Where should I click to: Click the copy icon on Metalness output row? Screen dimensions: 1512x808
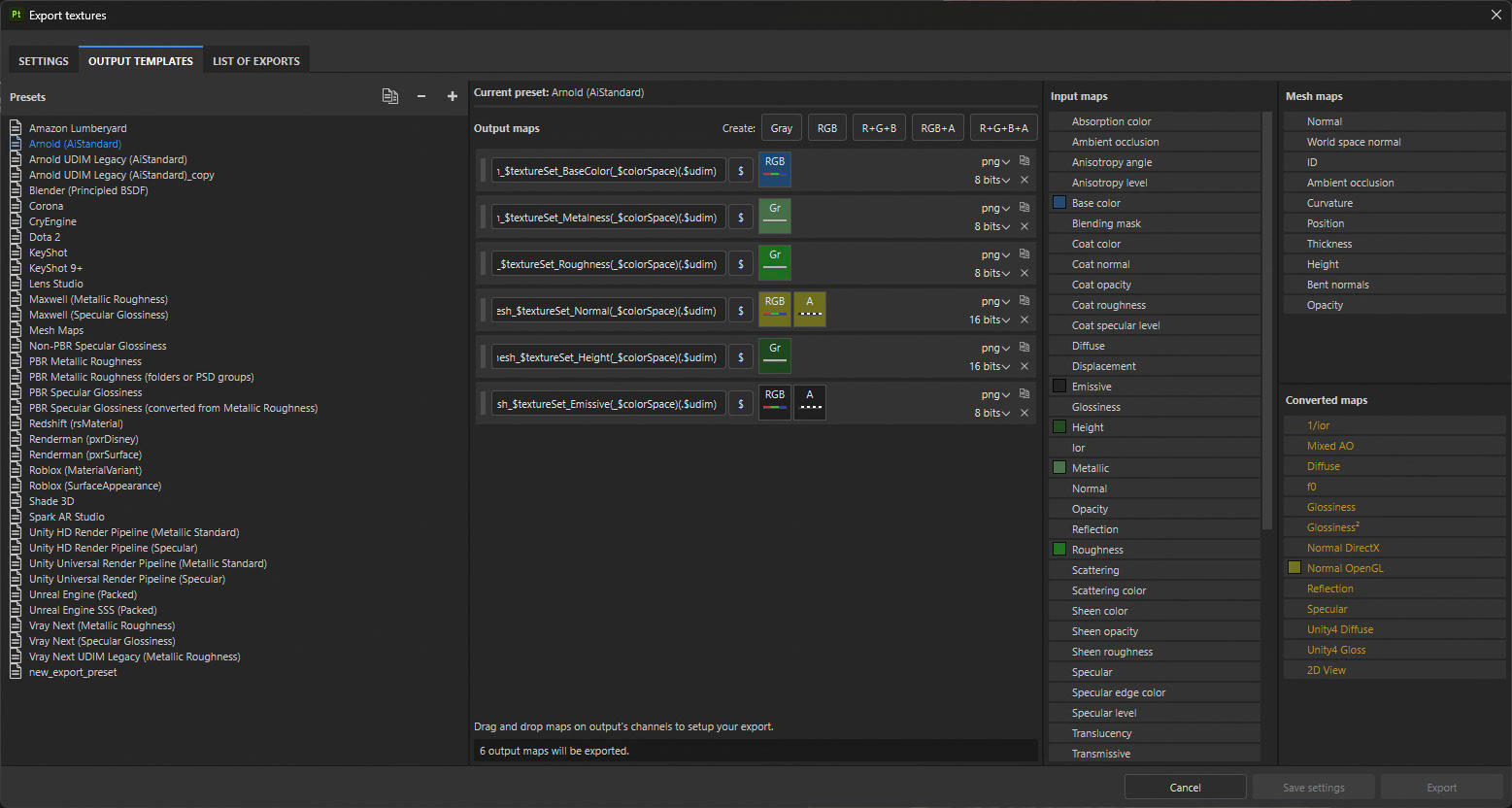point(1025,208)
